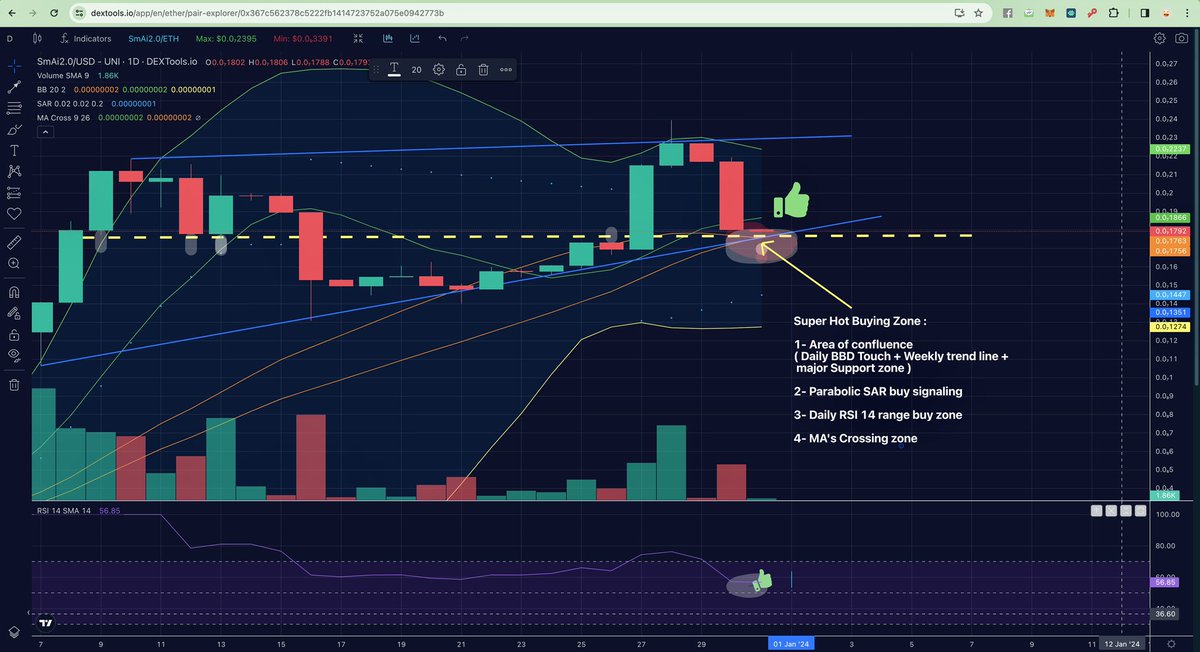Image resolution: width=1200 pixels, height=652 pixels.
Task: Open the forecasting and measurement tools
Action: [x=14, y=192]
